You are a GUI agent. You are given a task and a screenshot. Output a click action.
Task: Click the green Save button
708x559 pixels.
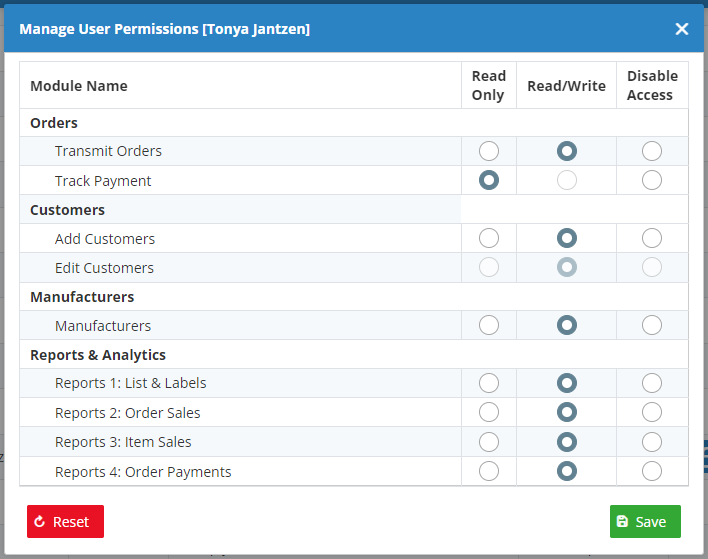click(645, 521)
